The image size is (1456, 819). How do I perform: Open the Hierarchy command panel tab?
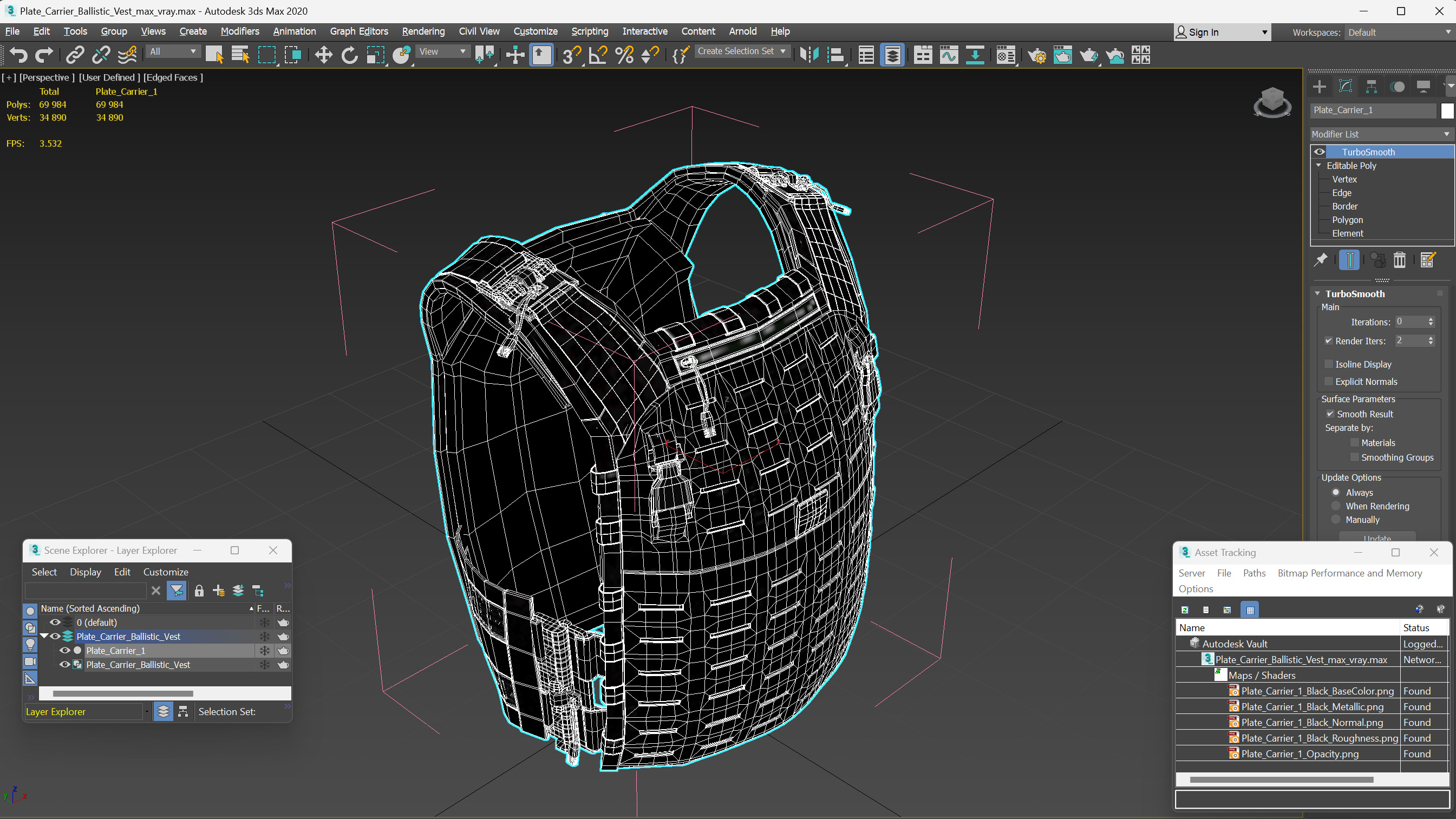[x=1371, y=87]
